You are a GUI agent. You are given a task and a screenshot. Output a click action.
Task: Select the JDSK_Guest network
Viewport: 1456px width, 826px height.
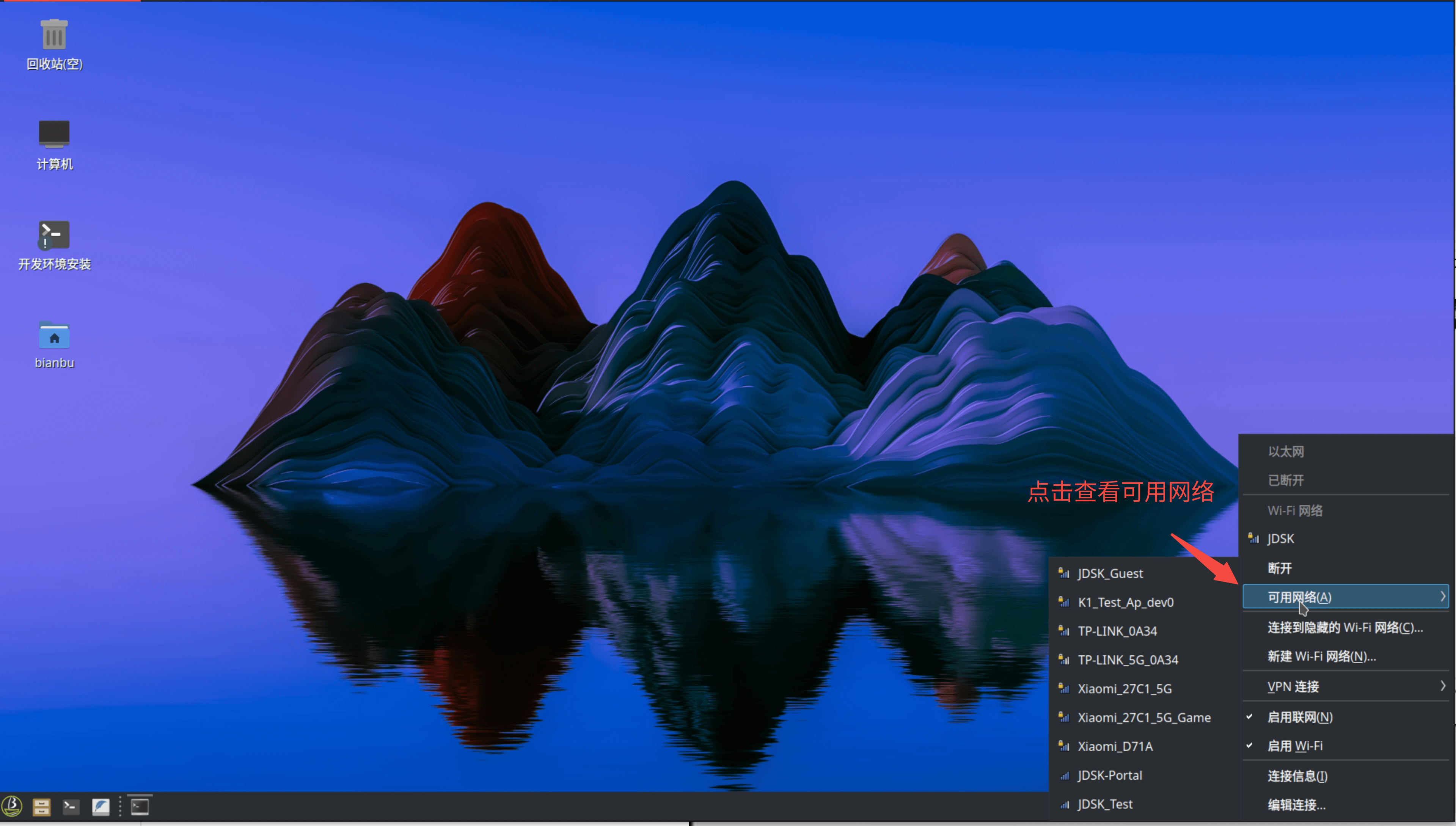click(x=1109, y=573)
